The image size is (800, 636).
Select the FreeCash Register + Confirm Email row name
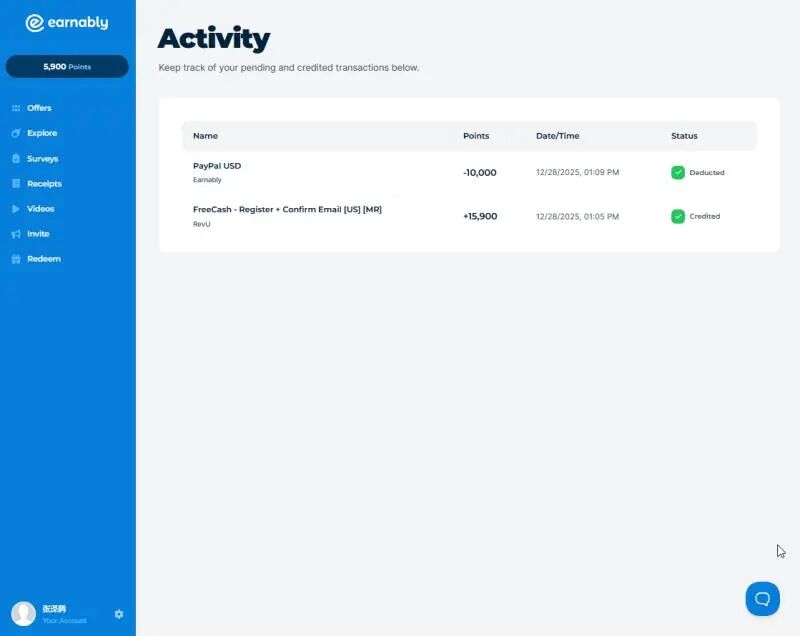pyautogui.click(x=287, y=210)
